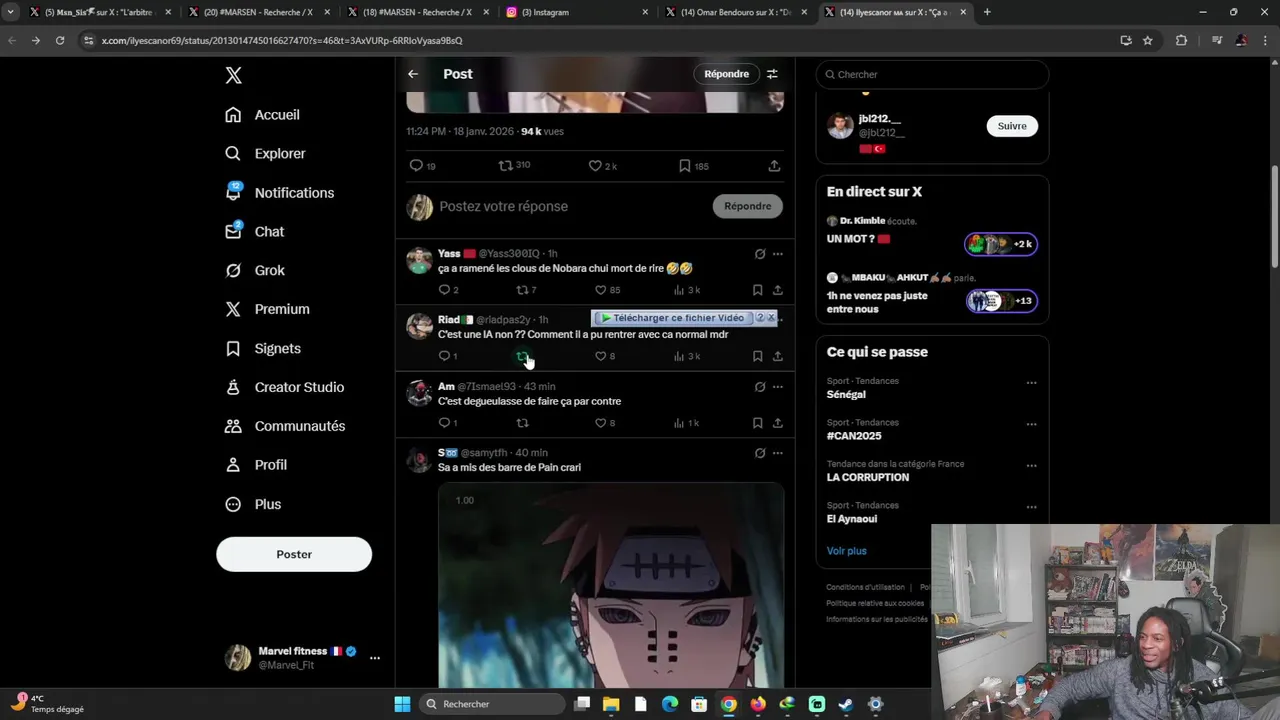Viewport: 1280px width, 720px height.
Task: Reply to Riad's comment
Action: point(448,356)
